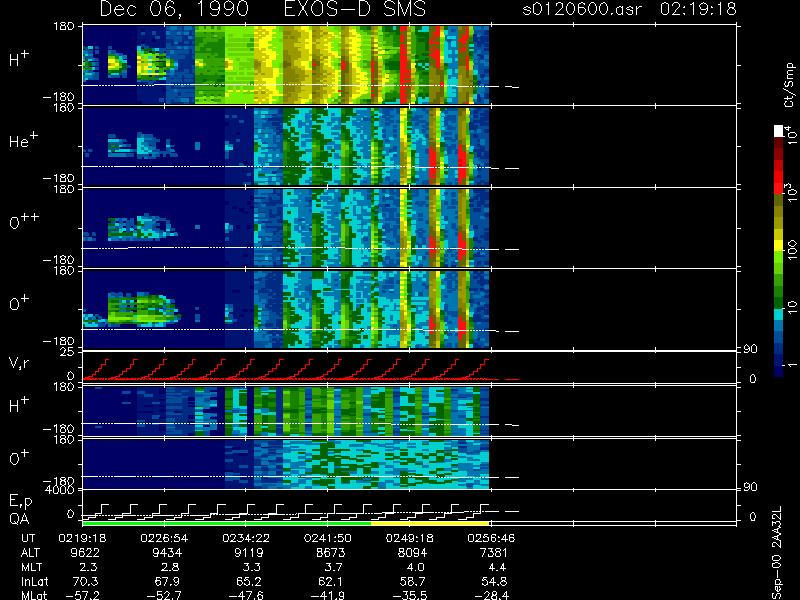Click the altitude value '8094'
Image resolution: width=800 pixels, height=600 pixels.
[412, 553]
